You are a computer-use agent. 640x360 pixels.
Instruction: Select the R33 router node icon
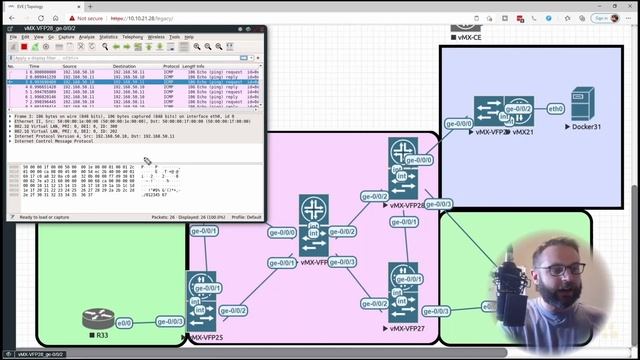click(x=98, y=319)
